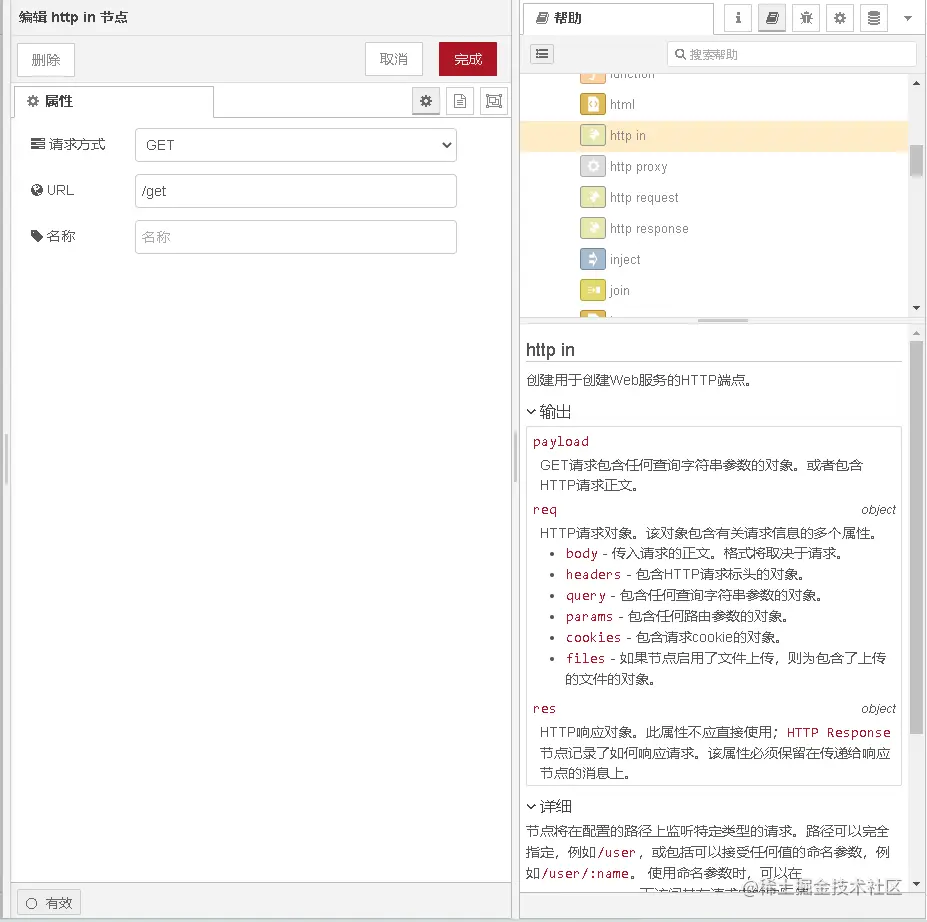Click the html node icon
The width and height of the screenshot is (927, 922).
pos(593,104)
